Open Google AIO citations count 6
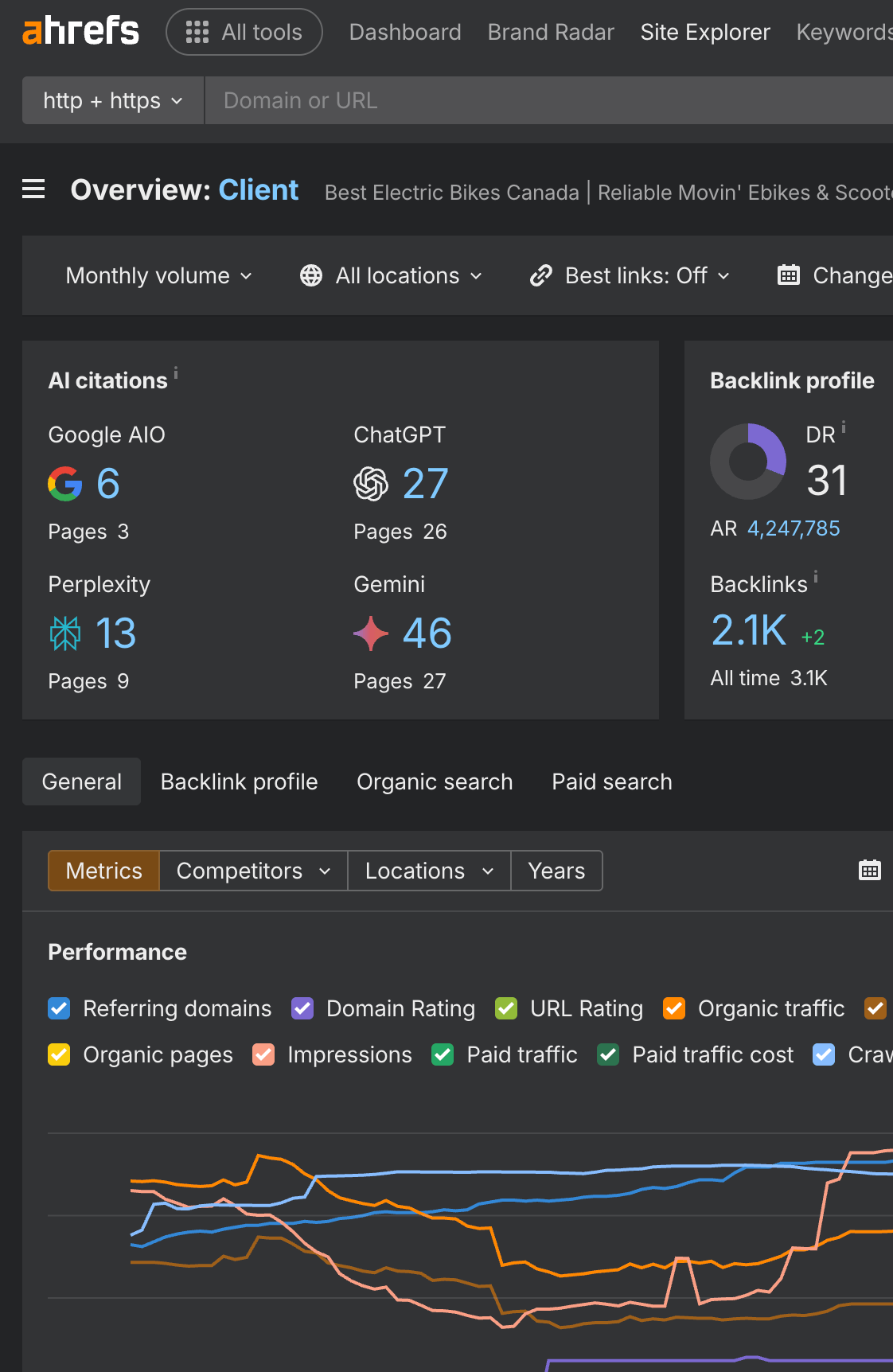 (x=107, y=483)
